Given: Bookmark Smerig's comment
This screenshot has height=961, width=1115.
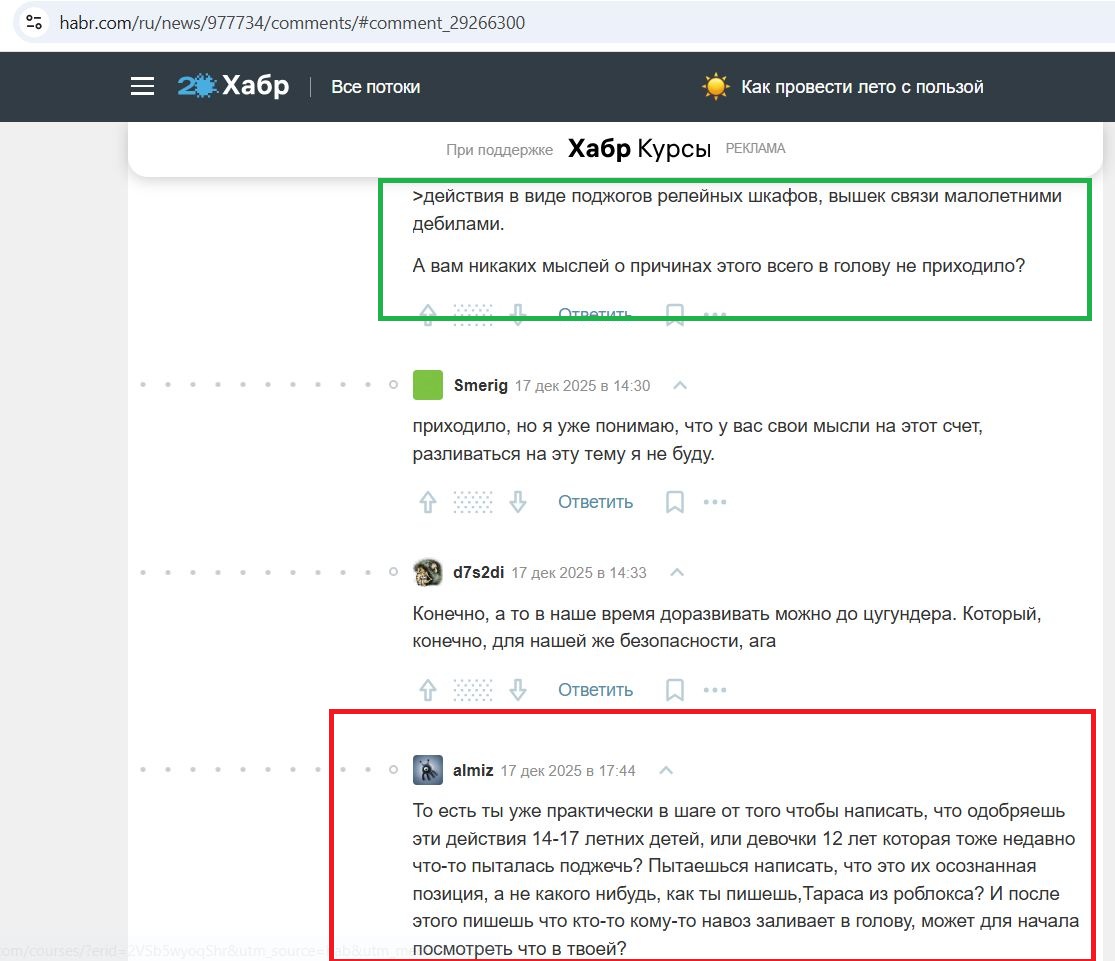Looking at the screenshot, I should [675, 502].
